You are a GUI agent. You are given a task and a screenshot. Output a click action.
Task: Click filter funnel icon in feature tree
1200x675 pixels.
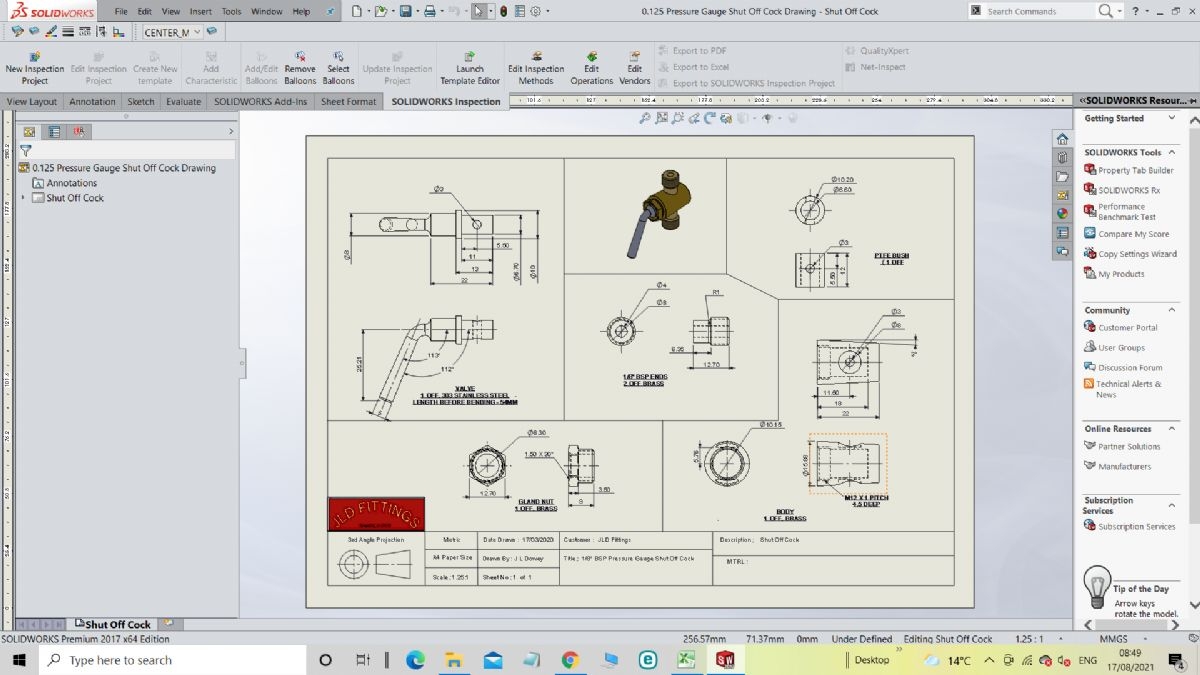click(x=26, y=150)
